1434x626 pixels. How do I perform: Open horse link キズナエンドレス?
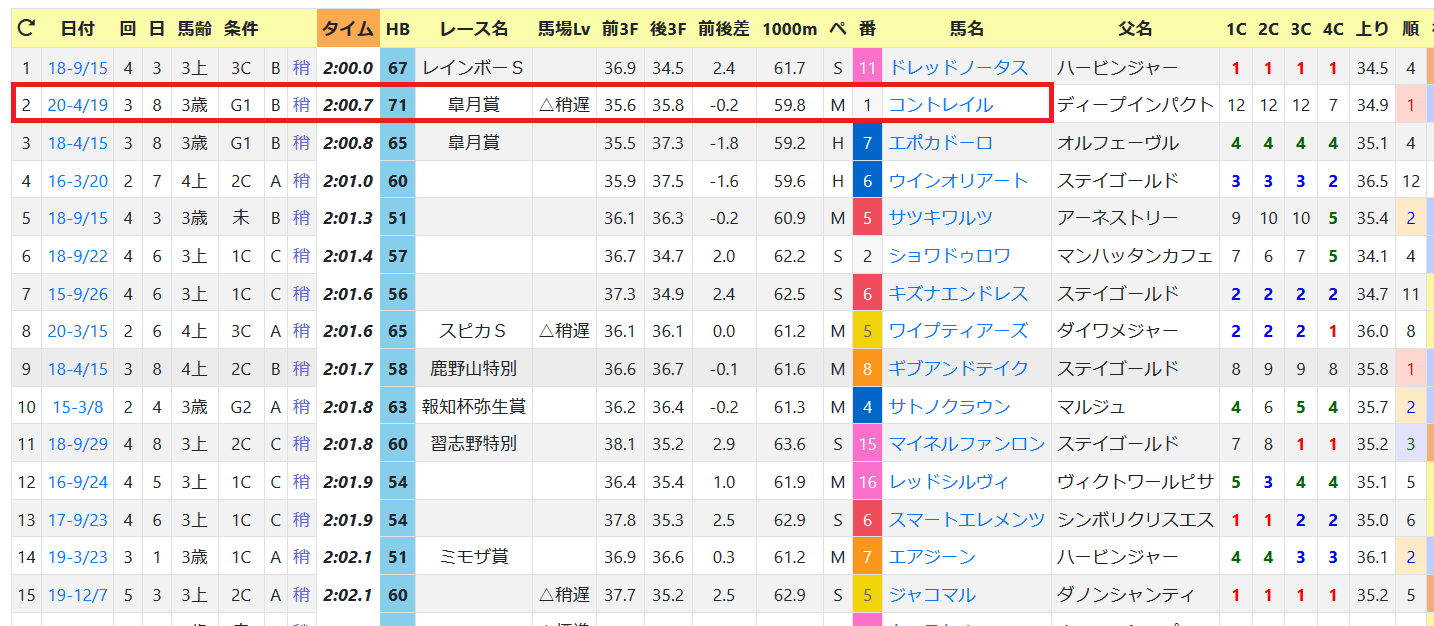coord(958,294)
